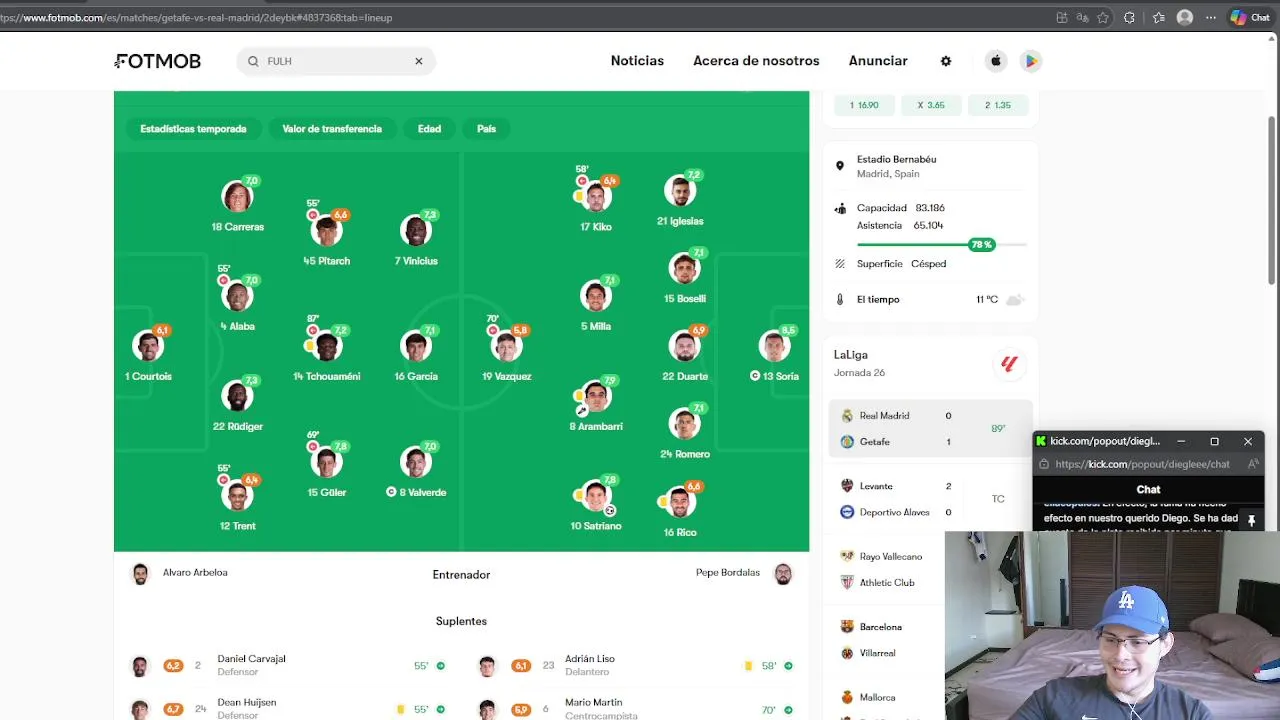This screenshot has width=1280, height=720.
Task: Click the attendance 78% progress bar
Action: (942, 245)
